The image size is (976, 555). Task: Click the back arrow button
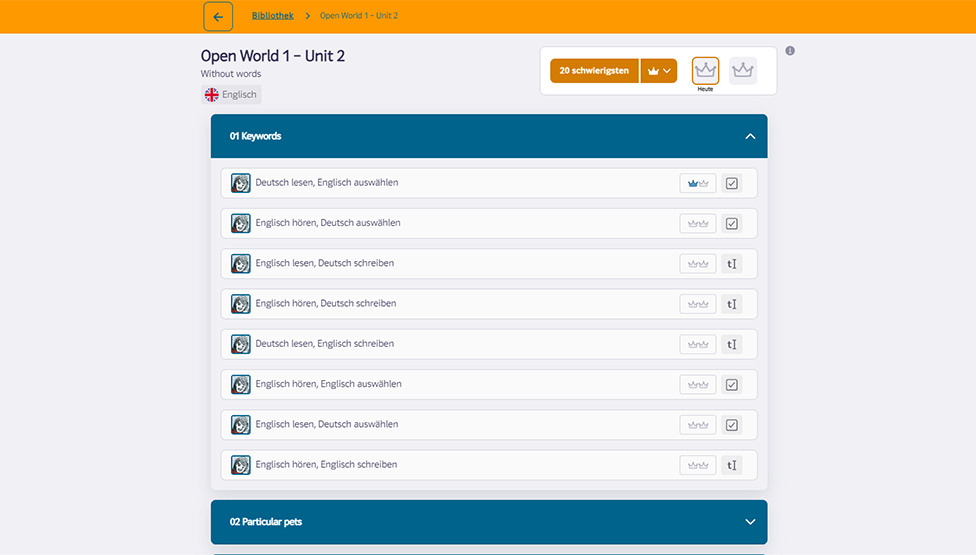218,17
